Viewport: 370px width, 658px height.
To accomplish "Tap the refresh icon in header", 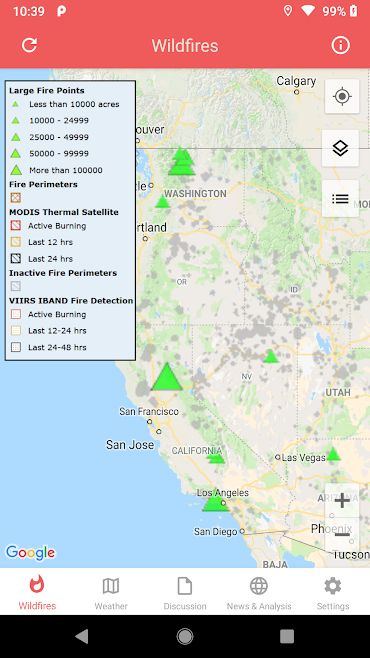I will [29, 45].
